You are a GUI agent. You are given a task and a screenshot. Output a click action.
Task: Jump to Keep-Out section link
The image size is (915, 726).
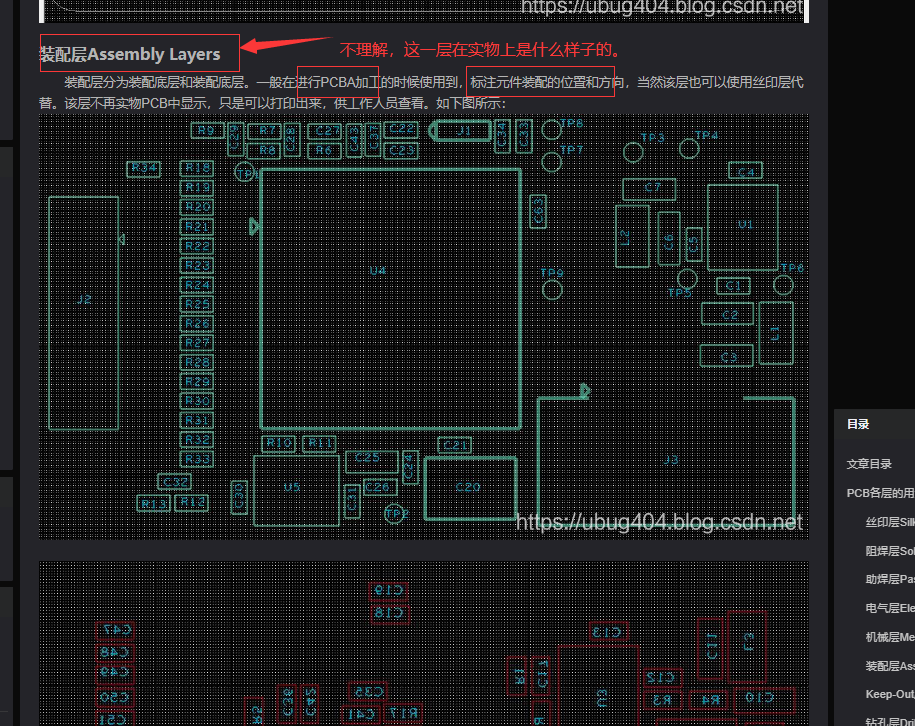890,694
